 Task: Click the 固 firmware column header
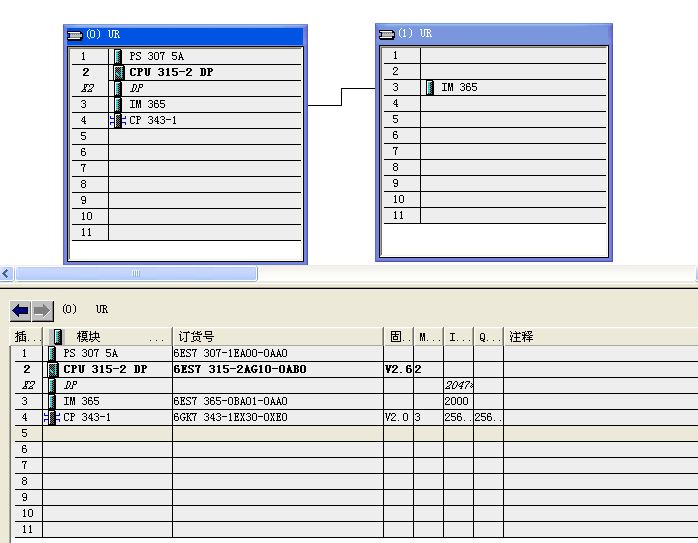coord(398,336)
